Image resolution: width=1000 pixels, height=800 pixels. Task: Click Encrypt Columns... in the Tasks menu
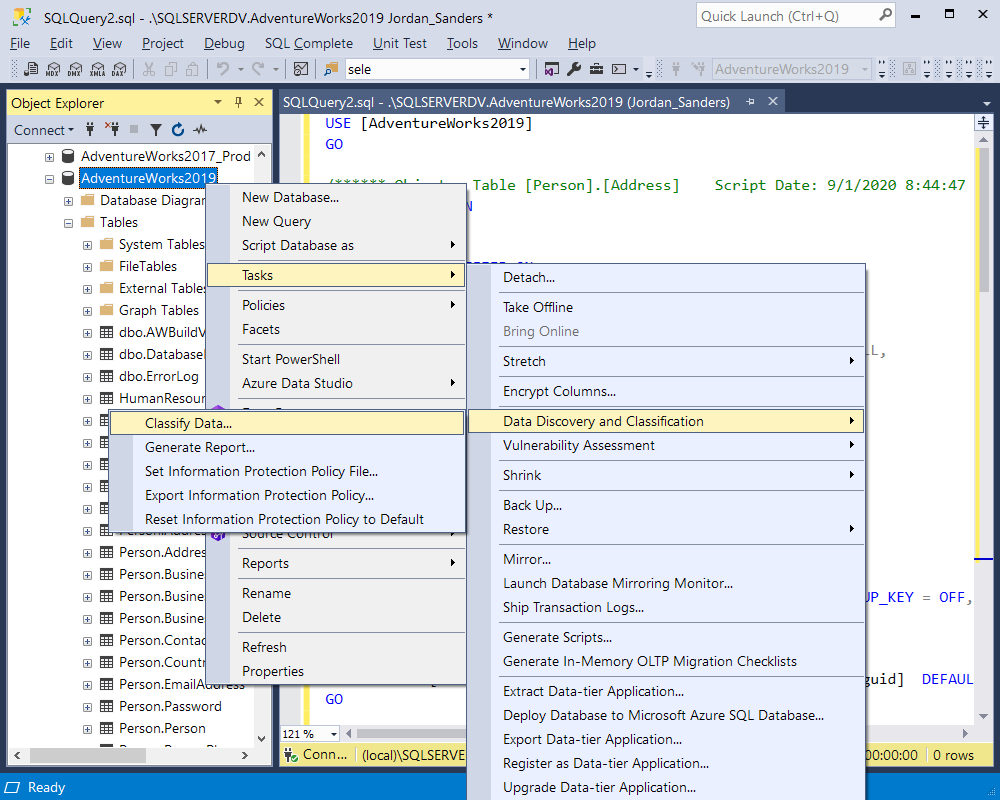tap(666, 391)
